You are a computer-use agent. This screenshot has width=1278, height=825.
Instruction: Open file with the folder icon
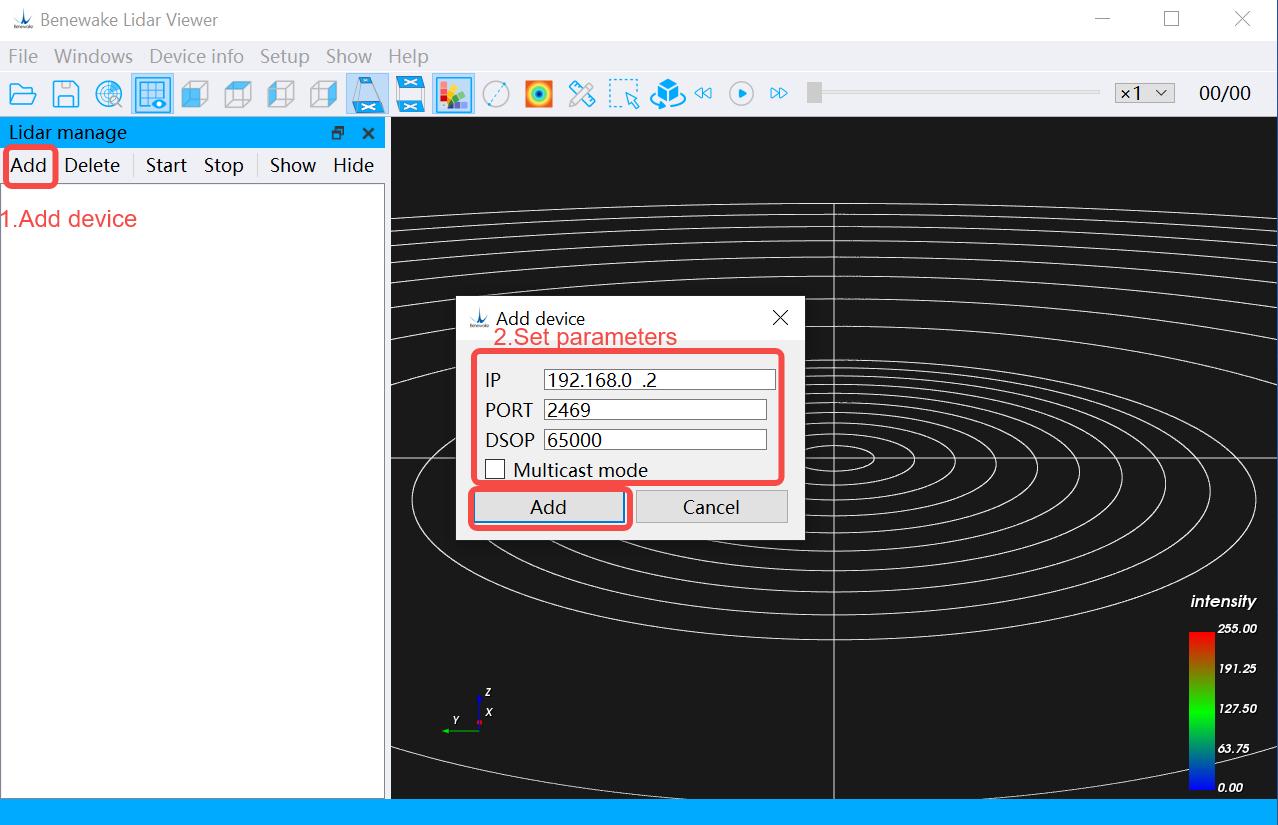tap(22, 94)
